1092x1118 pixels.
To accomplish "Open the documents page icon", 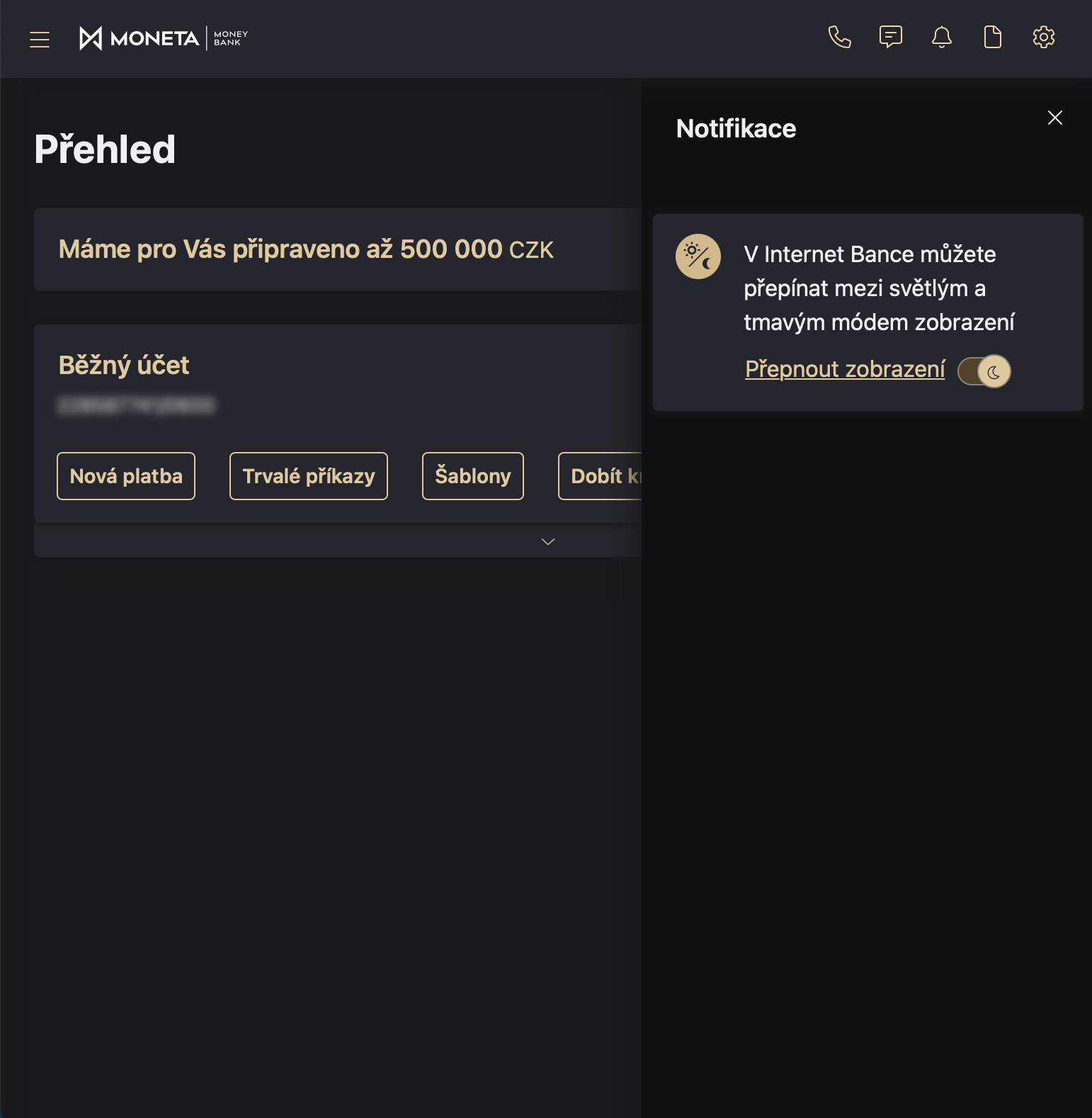I will (992, 37).
